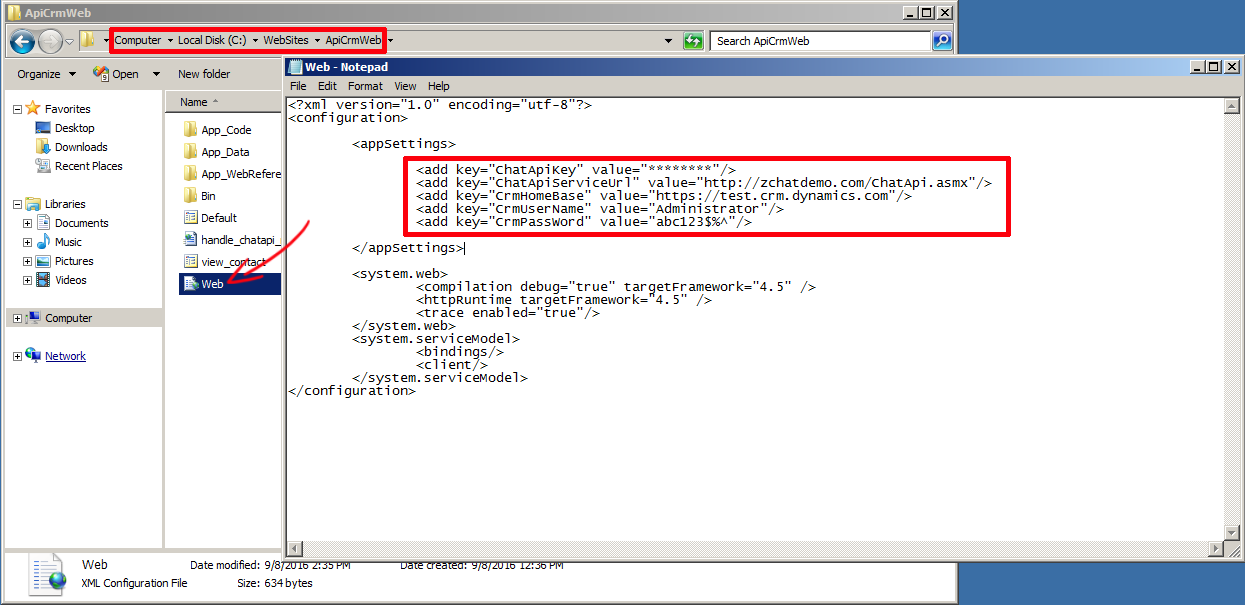This screenshot has height=605, width=1245.
Task: Select Computer in the navigation pane
Action: point(68,318)
